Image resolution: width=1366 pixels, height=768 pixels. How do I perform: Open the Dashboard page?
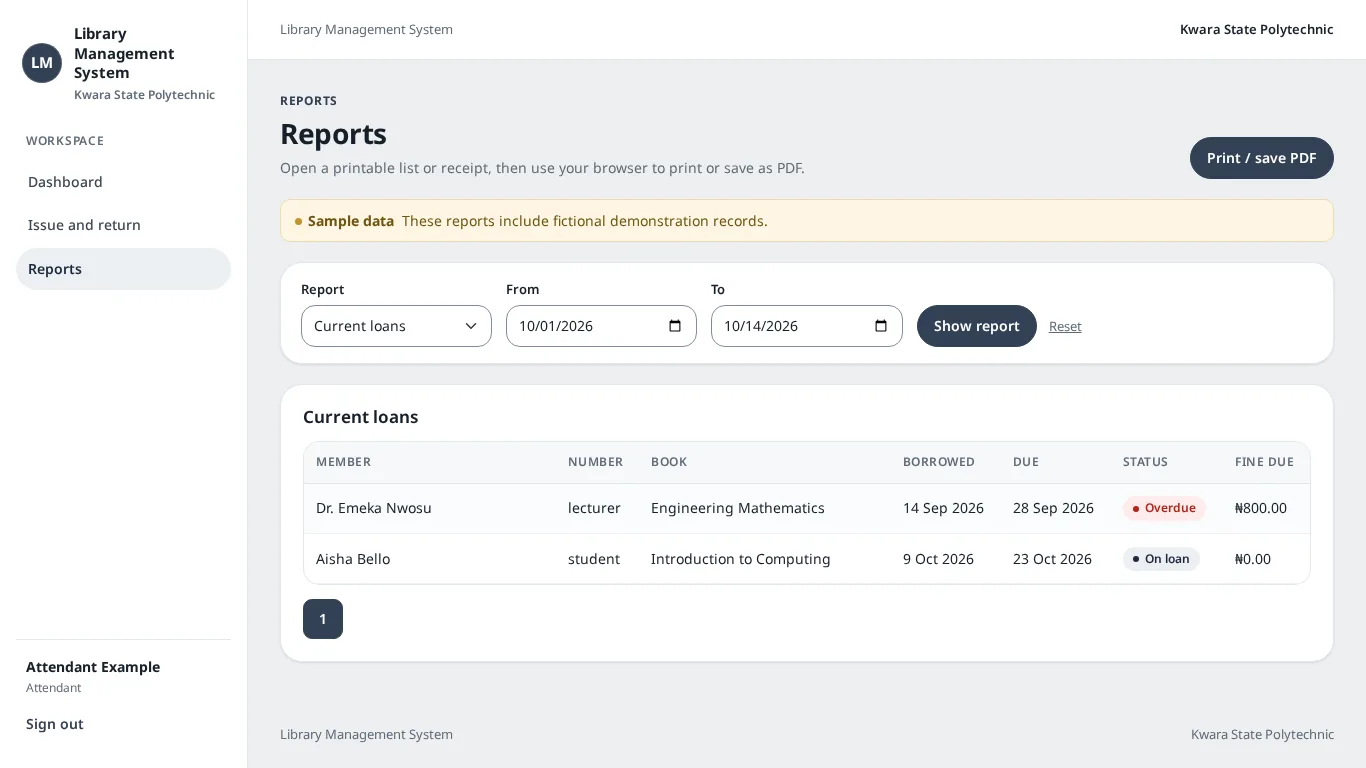[x=123, y=182]
